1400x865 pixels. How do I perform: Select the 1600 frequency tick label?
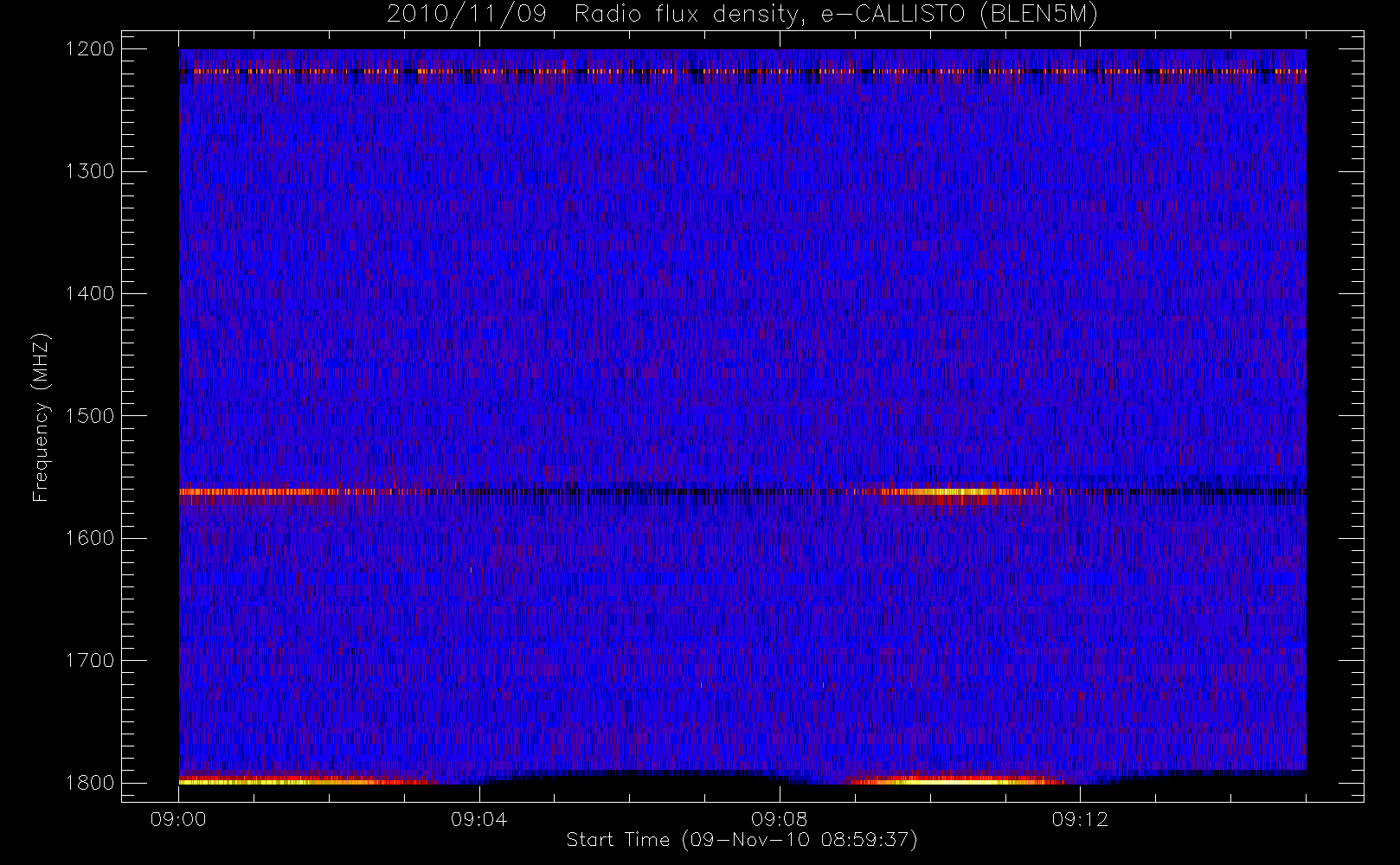(x=90, y=538)
